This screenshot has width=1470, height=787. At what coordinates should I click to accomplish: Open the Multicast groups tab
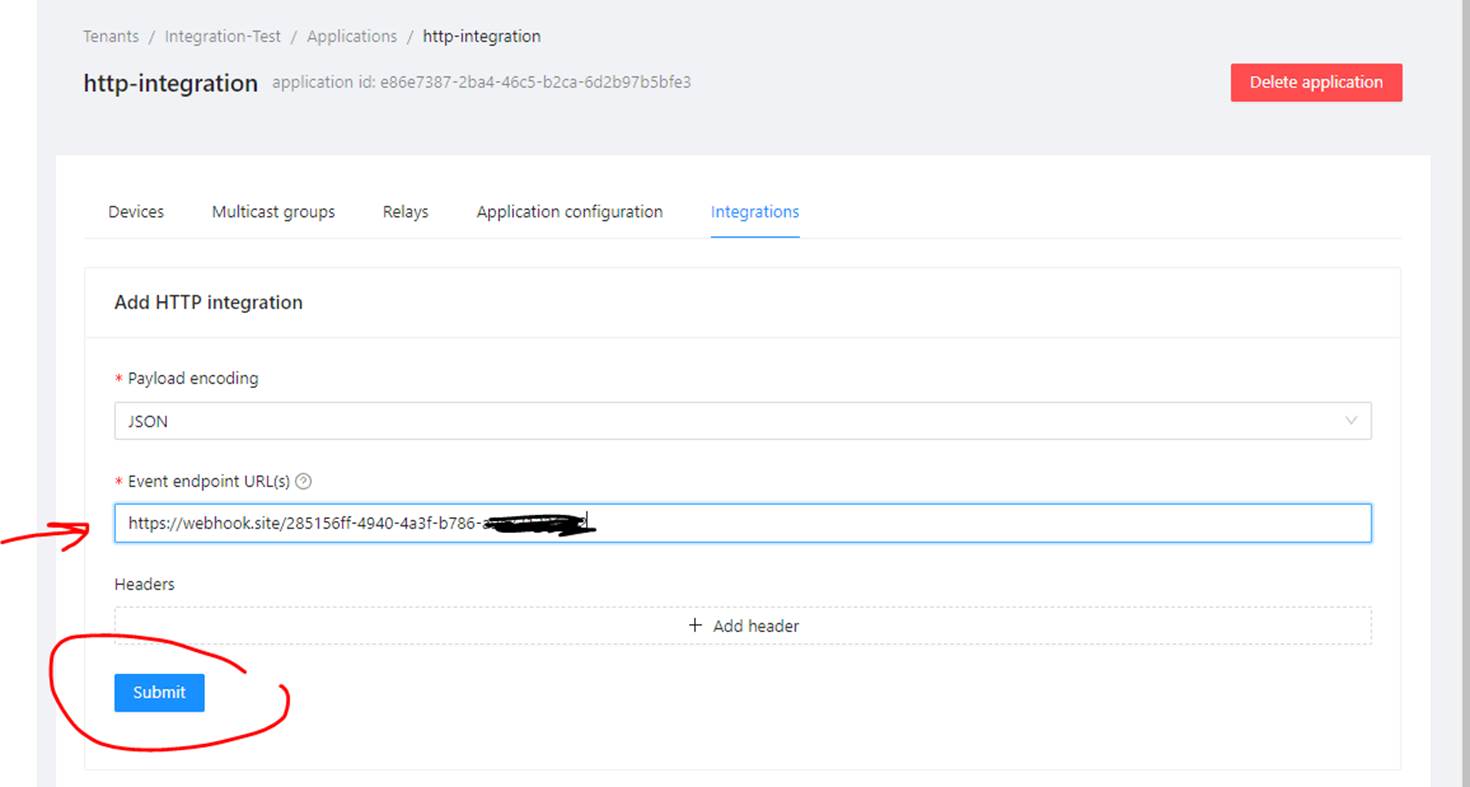[273, 212]
